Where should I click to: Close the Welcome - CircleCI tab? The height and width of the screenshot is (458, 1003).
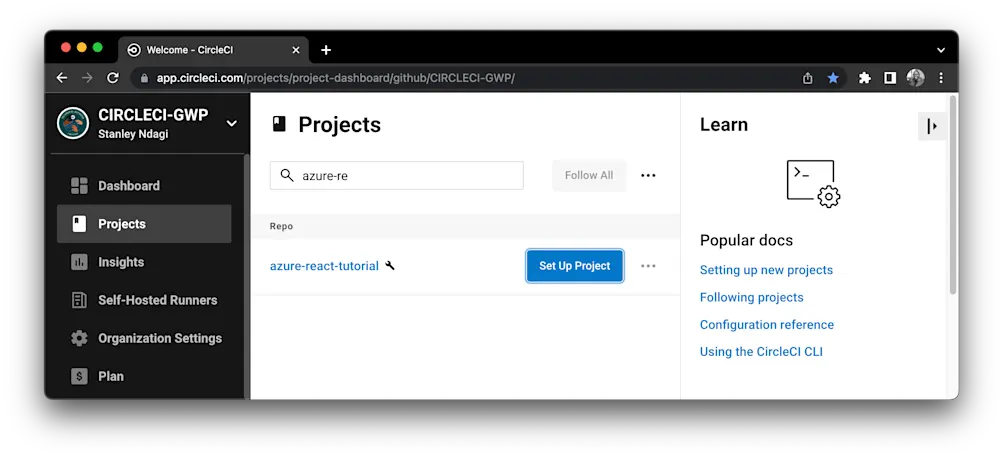(296, 50)
